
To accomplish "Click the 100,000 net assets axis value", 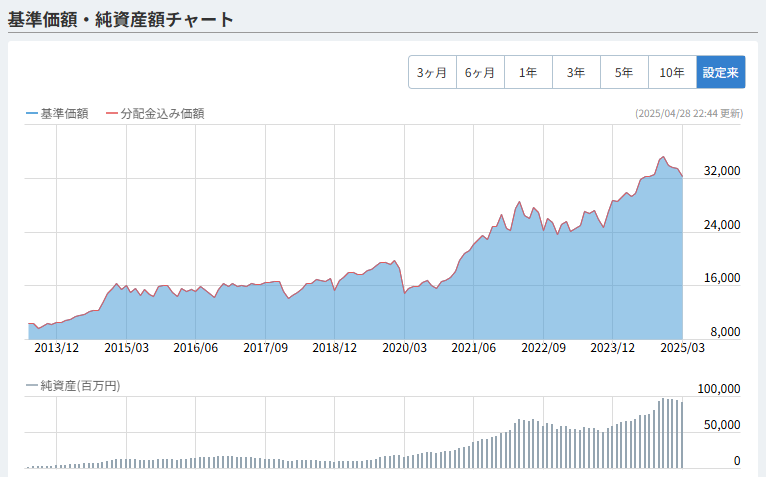I will 719,389.
